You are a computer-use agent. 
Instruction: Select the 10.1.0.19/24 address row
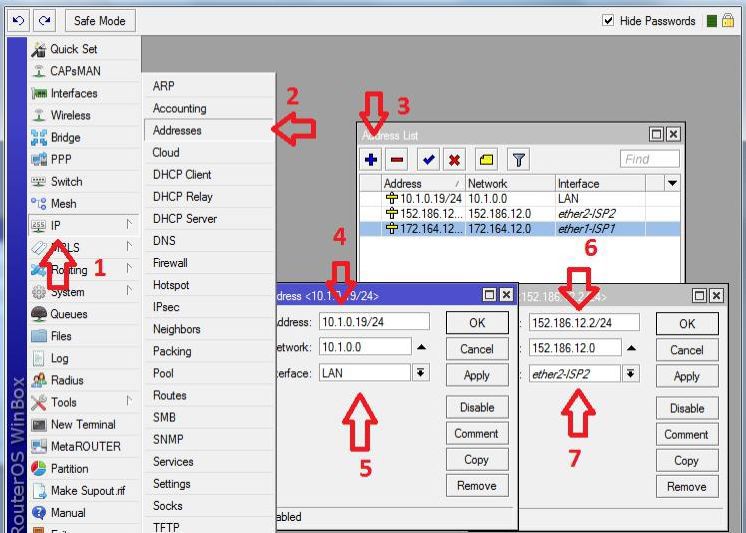tap(520, 198)
